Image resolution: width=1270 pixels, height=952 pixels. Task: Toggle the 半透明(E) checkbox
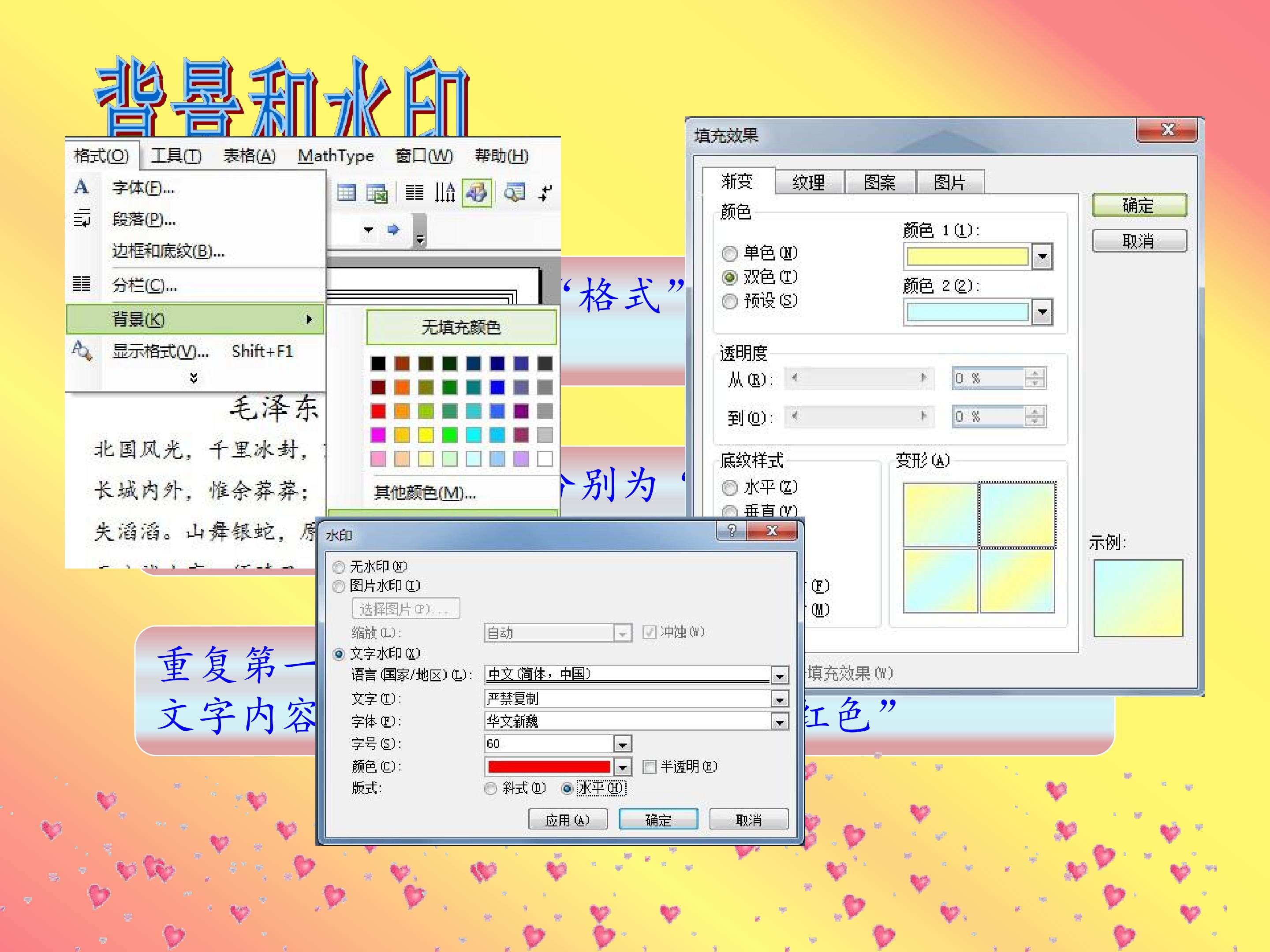click(x=649, y=766)
